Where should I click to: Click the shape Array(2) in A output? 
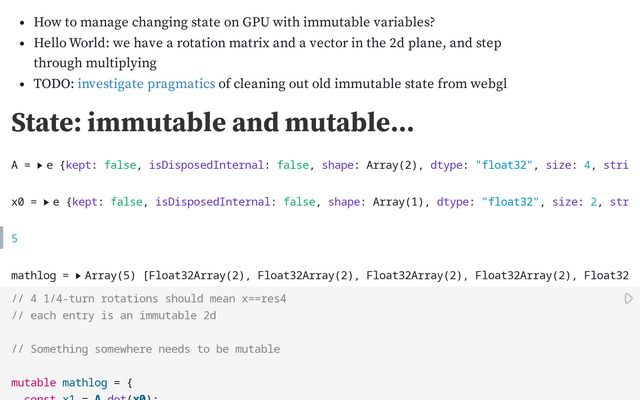(x=391, y=165)
